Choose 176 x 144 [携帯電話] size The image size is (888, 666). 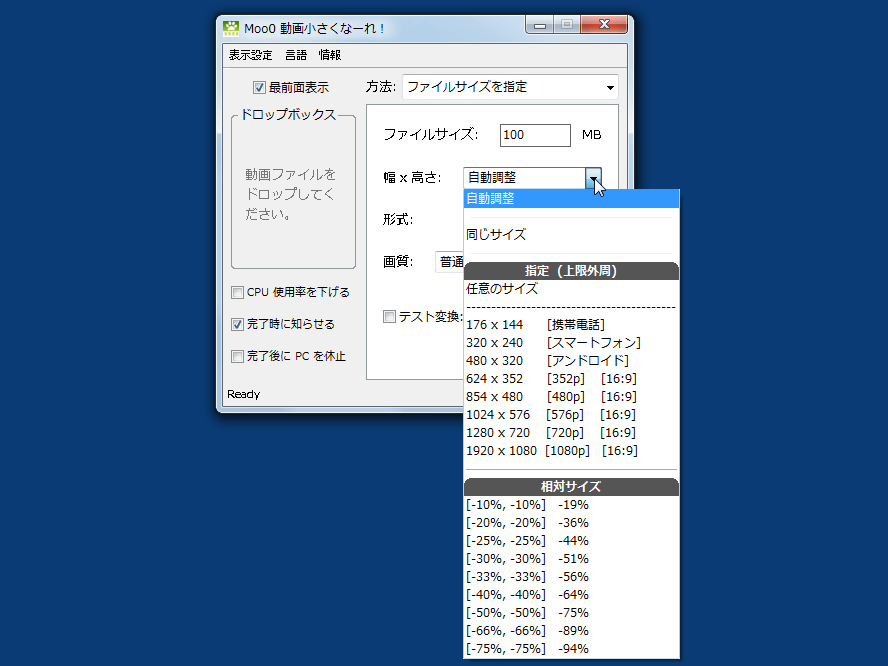[x=571, y=325]
